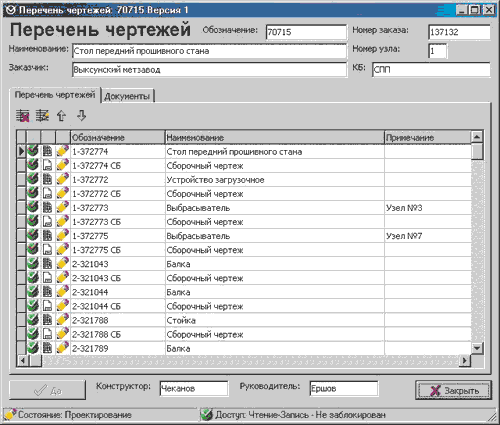Move the selected row down with the arrow icon
Image resolution: width=500 pixels, height=425 pixels.
point(81,116)
